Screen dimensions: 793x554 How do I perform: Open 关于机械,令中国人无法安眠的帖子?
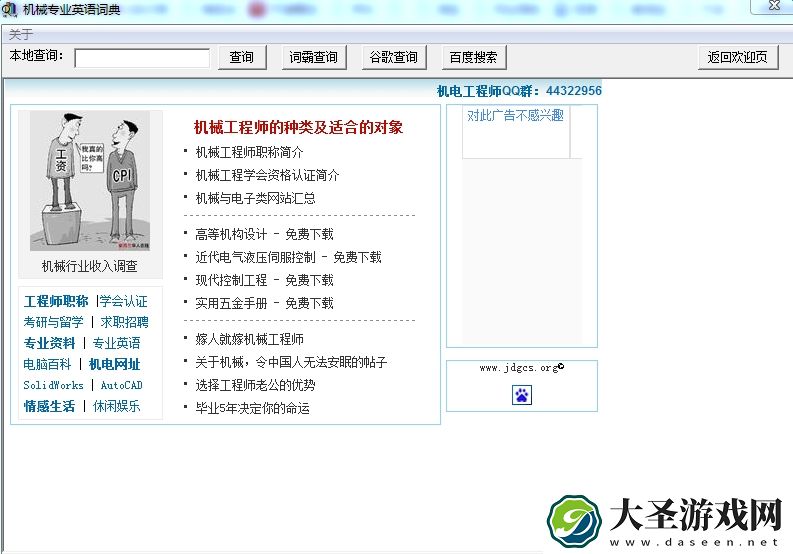[x=291, y=362]
